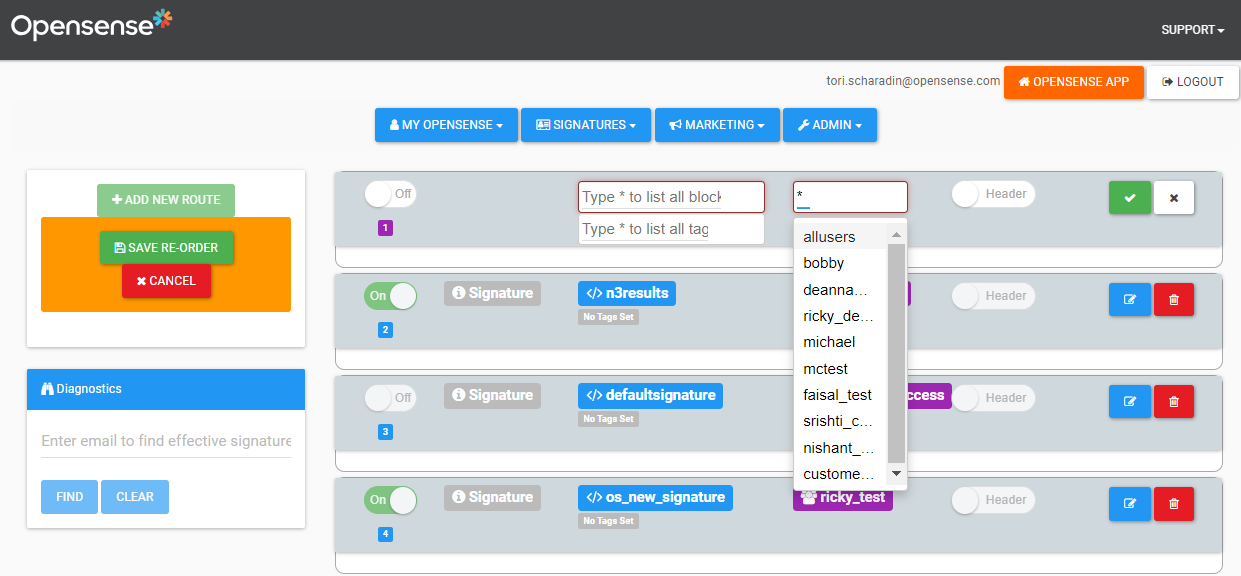
Task: Click route number badge 1
Action: (386, 228)
